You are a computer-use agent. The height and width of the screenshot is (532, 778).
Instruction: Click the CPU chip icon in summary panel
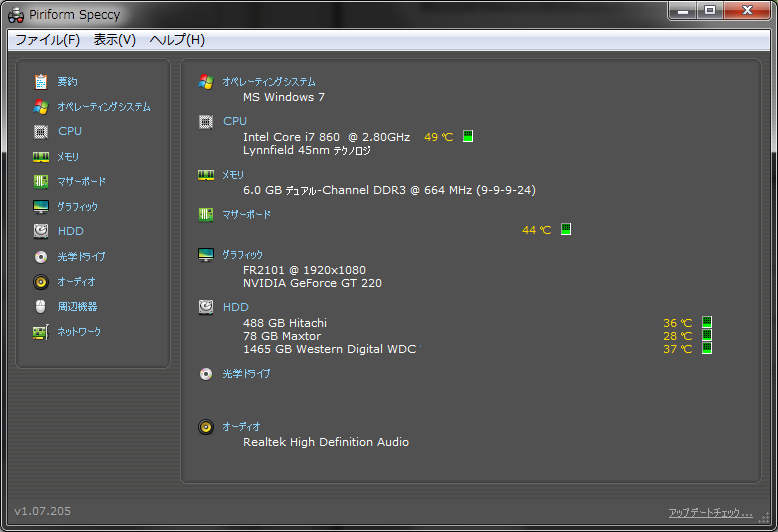[x=206, y=122]
